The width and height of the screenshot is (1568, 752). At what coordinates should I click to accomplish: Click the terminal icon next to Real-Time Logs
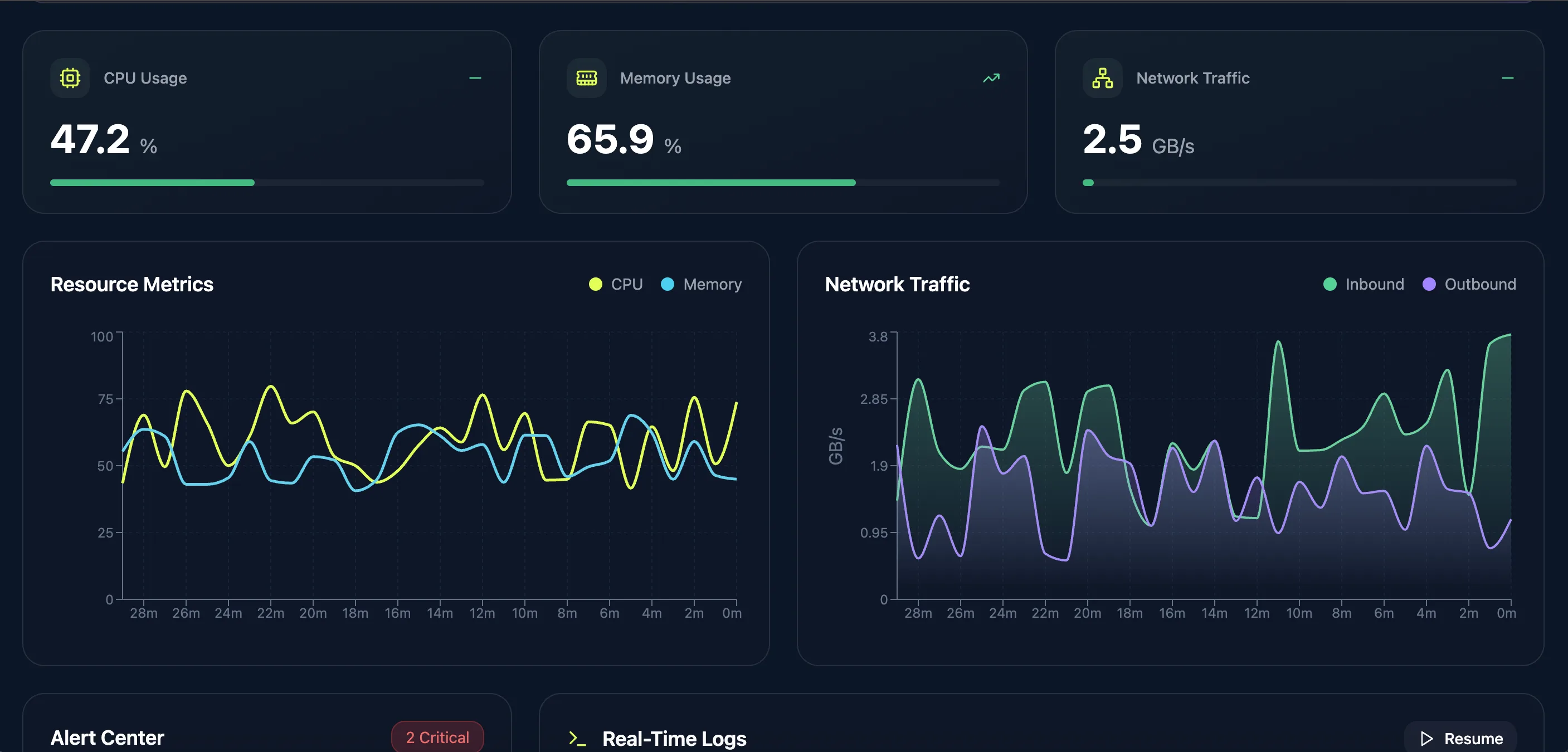[576, 738]
